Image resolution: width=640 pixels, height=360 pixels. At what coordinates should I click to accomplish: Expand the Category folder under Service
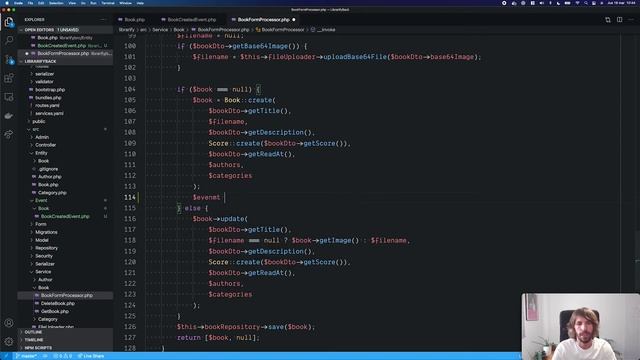click(x=48, y=319)
